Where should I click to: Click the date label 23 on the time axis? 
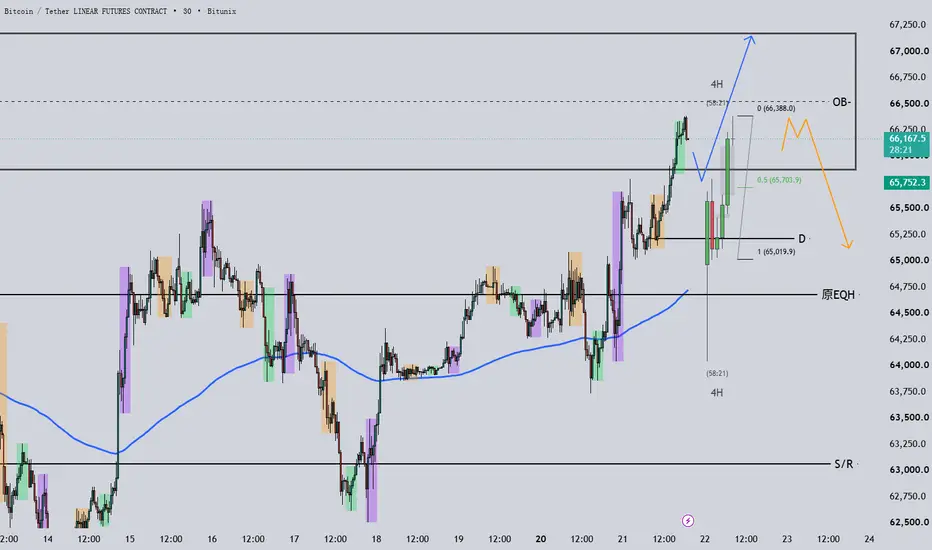787,539
